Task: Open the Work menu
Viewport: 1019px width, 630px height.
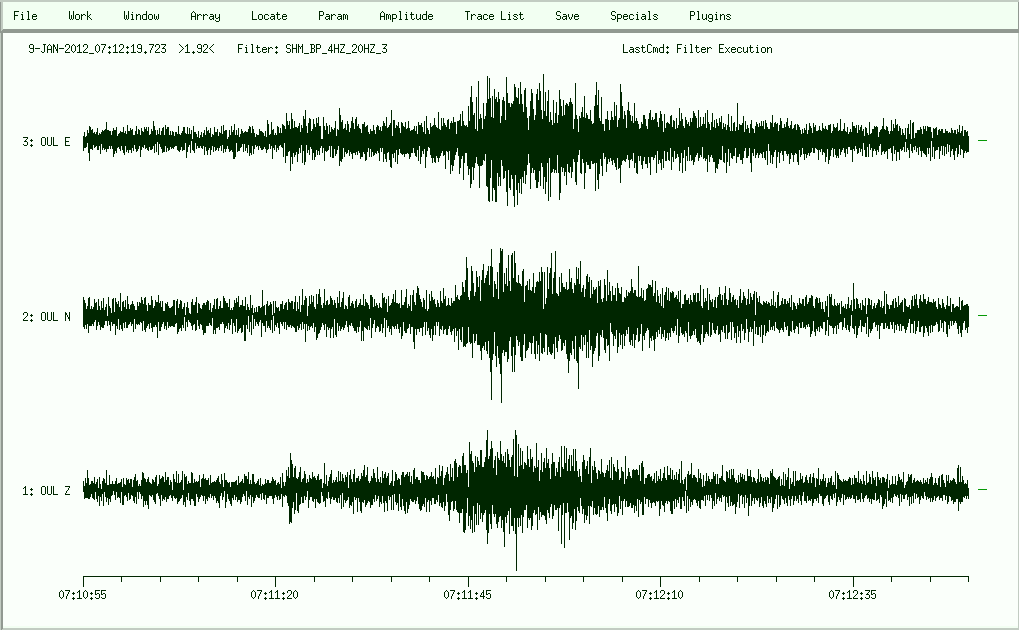Action: (80, 16)
